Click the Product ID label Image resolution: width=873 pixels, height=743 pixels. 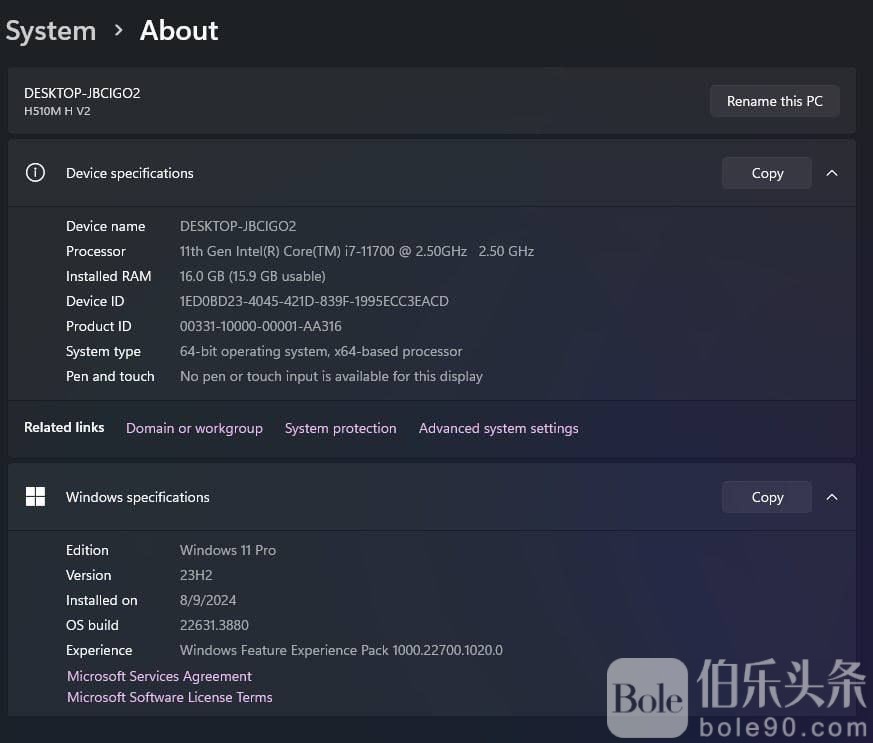click(99, 326)
